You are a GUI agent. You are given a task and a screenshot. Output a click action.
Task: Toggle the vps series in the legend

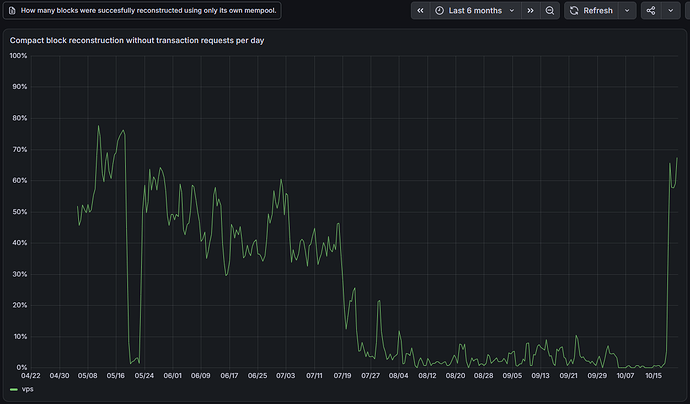tap(28, 389)
